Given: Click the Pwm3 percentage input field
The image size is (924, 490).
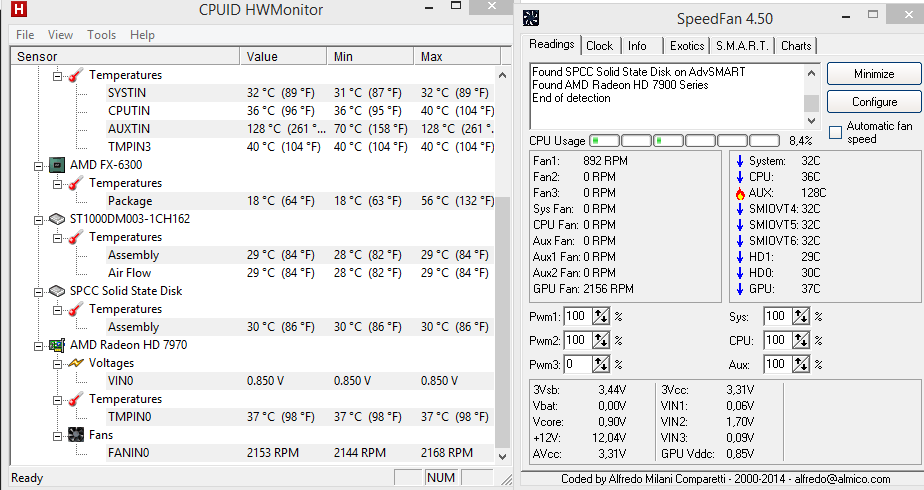Looking at the screenshot, I should click(x=578, y=365).
